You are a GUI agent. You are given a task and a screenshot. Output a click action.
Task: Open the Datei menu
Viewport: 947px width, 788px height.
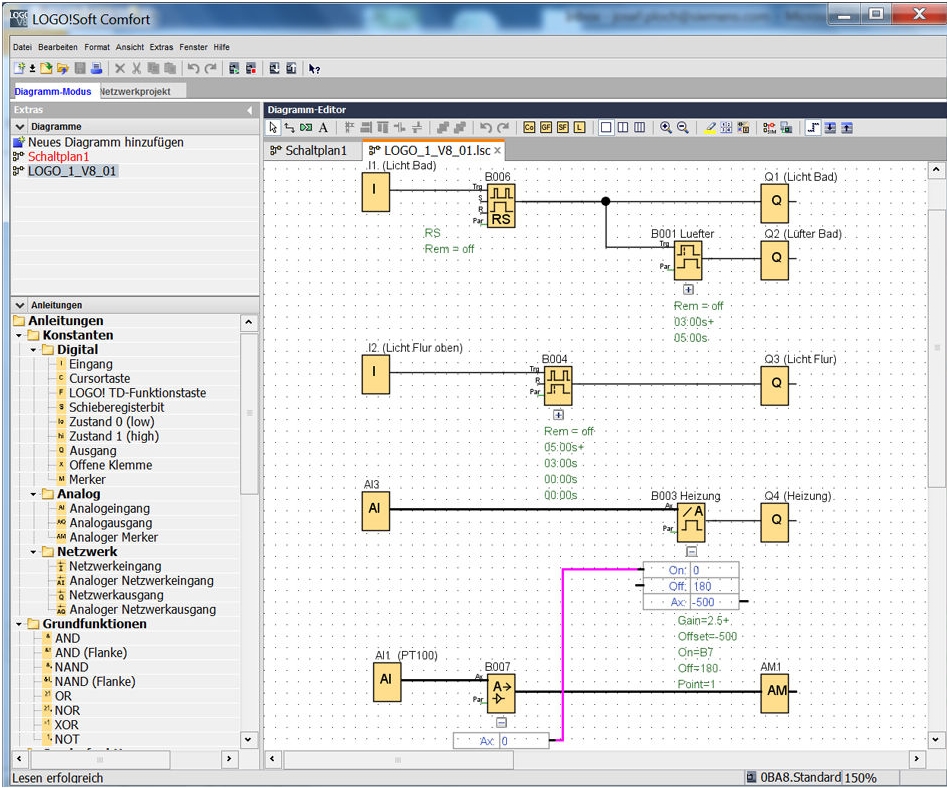point(22,47)
